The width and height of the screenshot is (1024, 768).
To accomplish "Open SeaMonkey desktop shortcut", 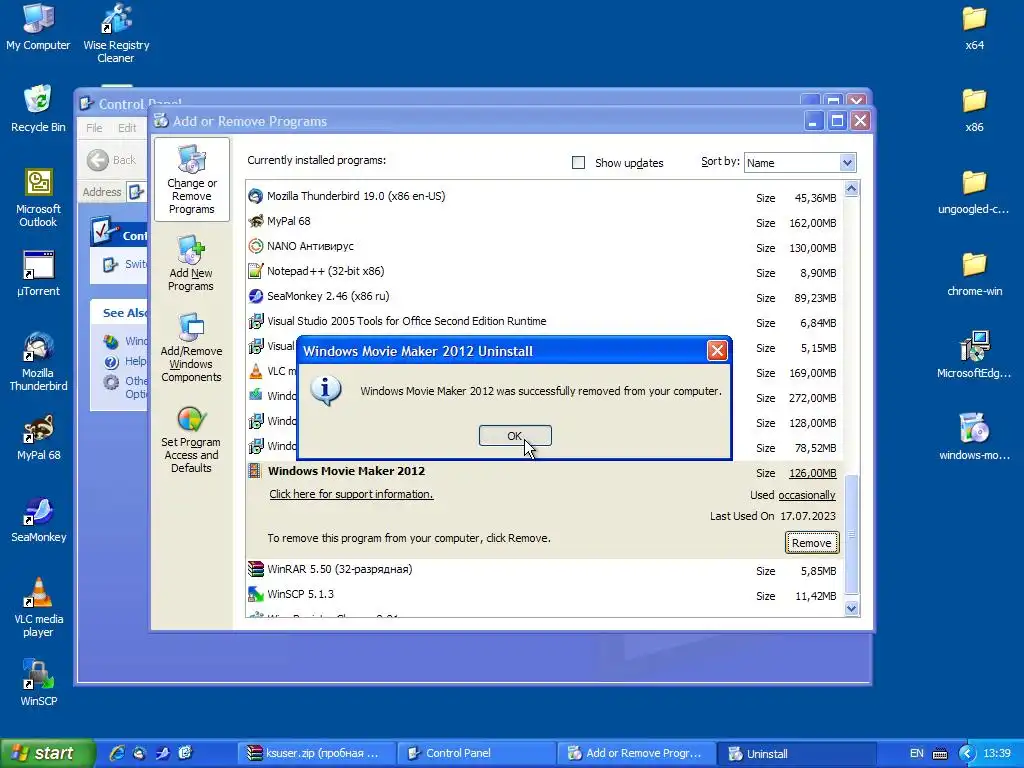I will [x=38, y=520].
